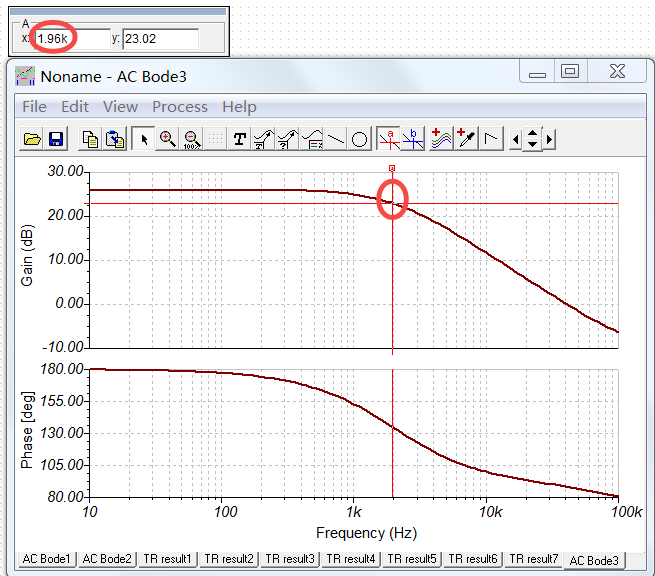The image size is (655, 576).
Task: Expand the Process menu
Action: [x=180, y=107]
